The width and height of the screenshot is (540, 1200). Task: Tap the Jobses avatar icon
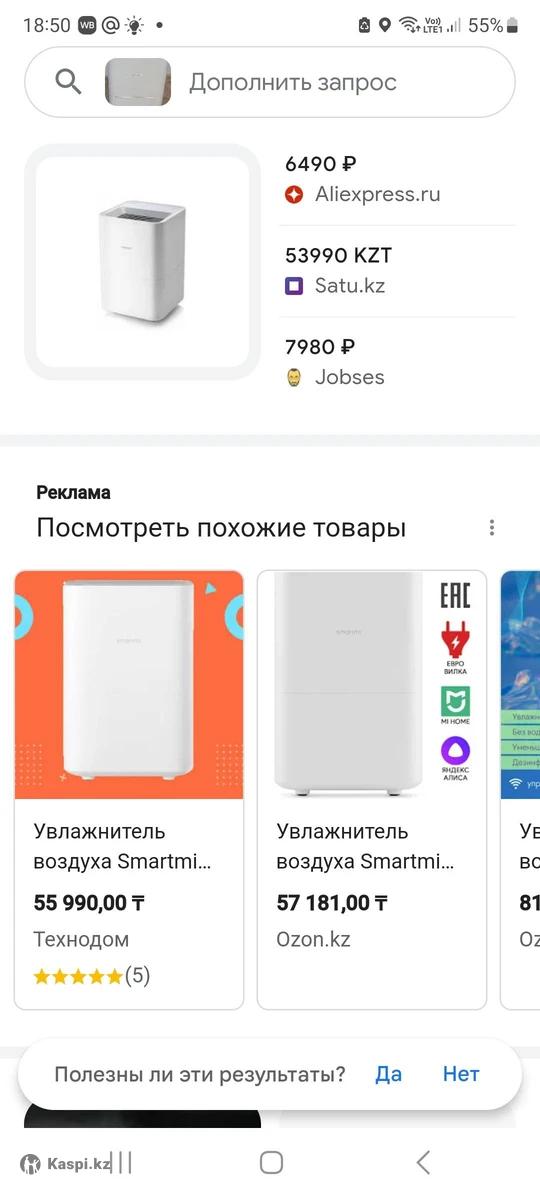point(294,377)
